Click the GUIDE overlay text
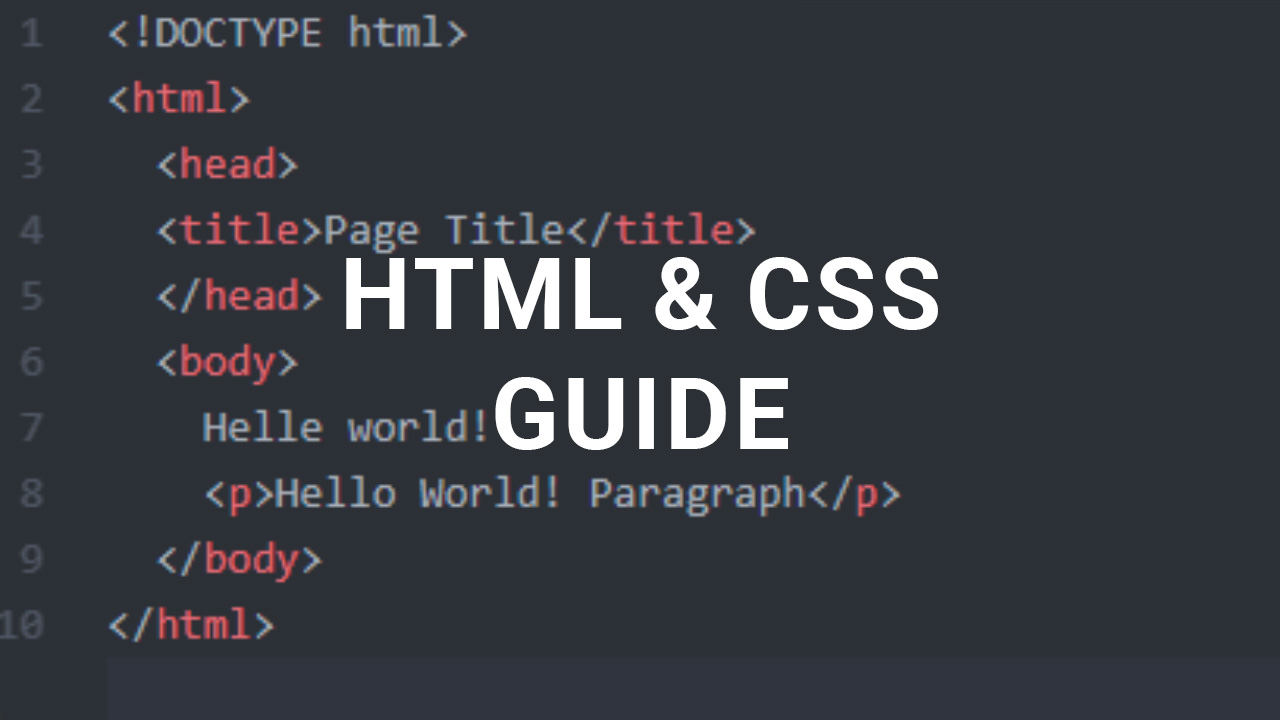The height and width of the screenshot is (720, 1280). click(640, 410)
